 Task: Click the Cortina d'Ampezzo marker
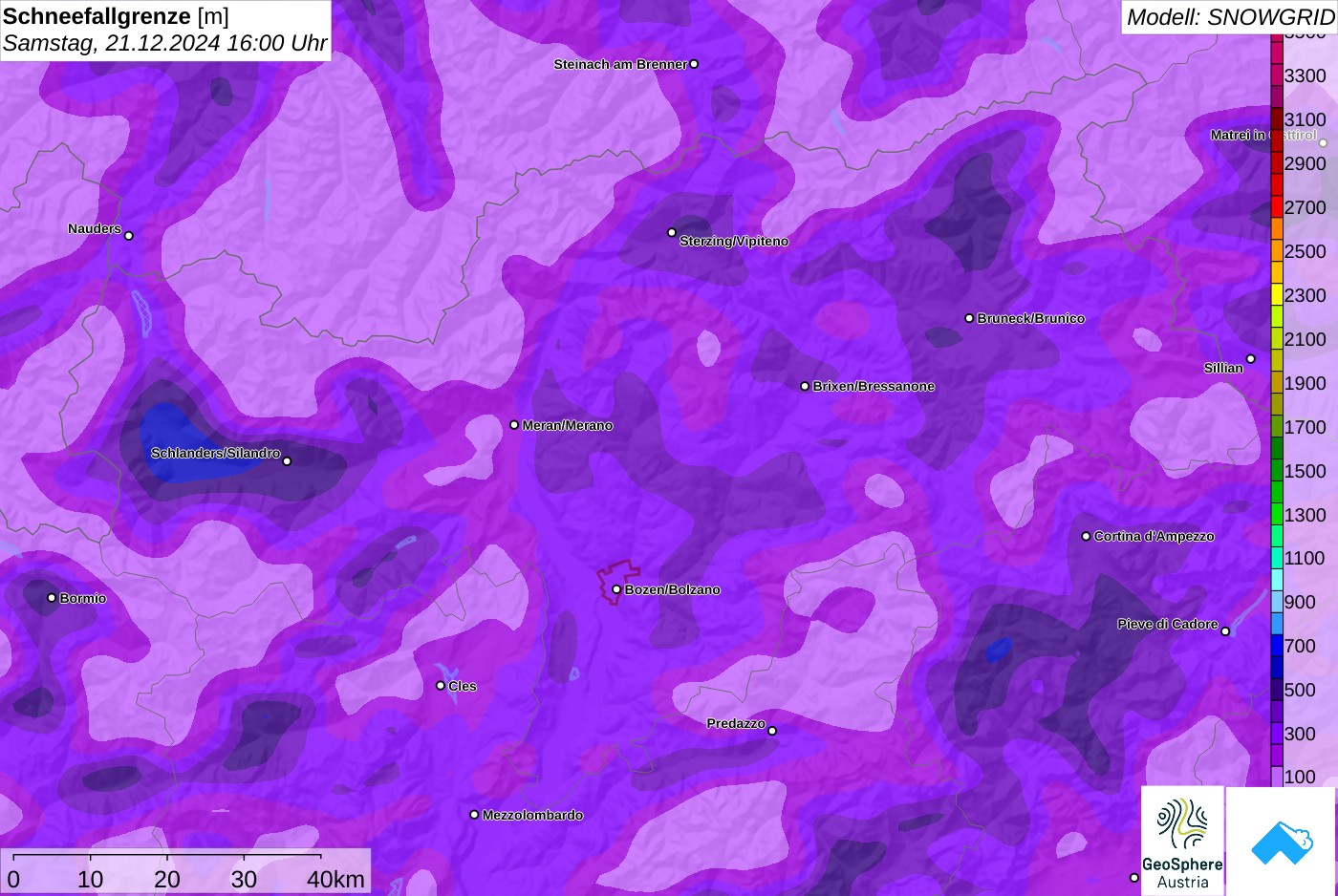(x=1086, y=536)
